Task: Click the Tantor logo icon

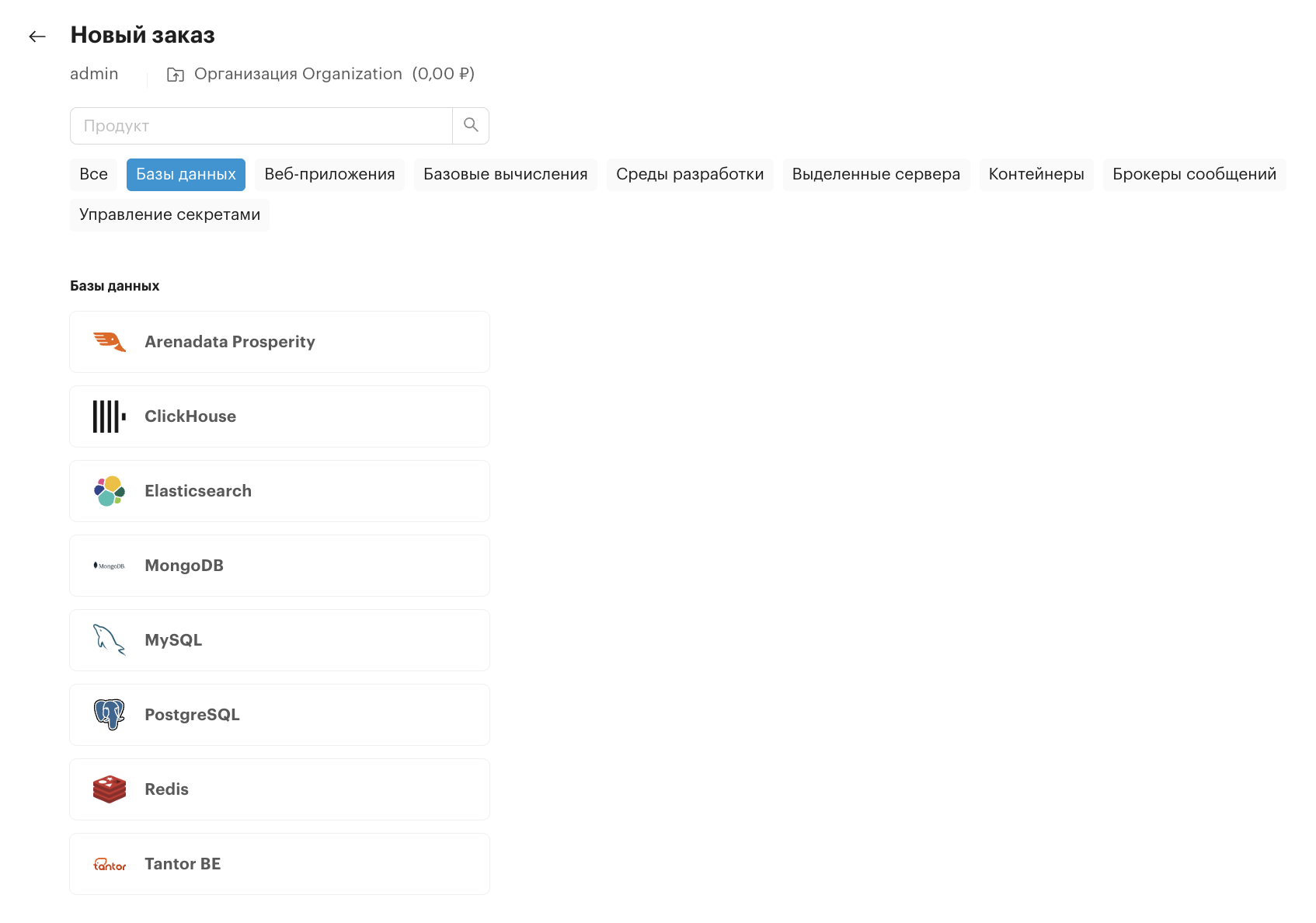Action: tap(110, 864)
